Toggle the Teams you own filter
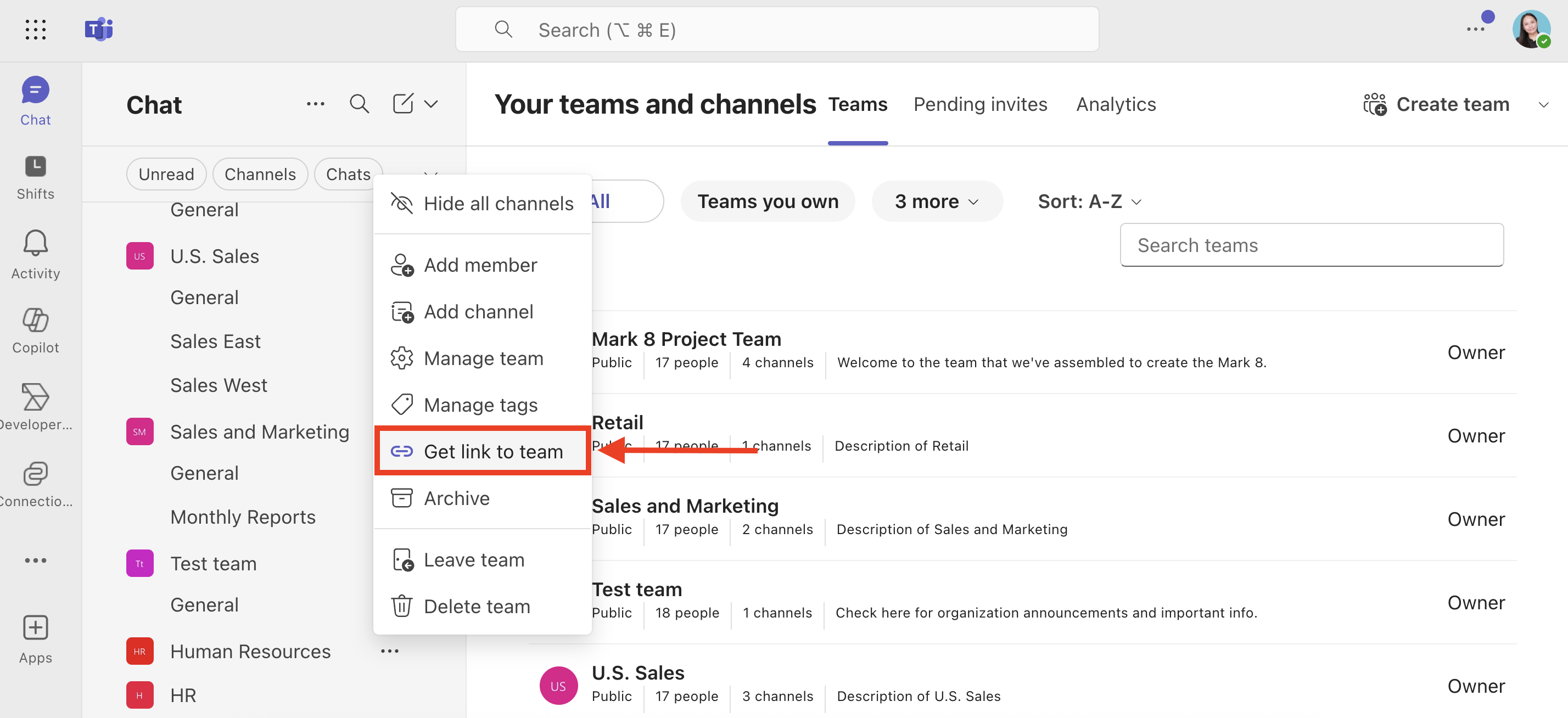This screenshot has width=1568, height=718. (x=767, y=201)
